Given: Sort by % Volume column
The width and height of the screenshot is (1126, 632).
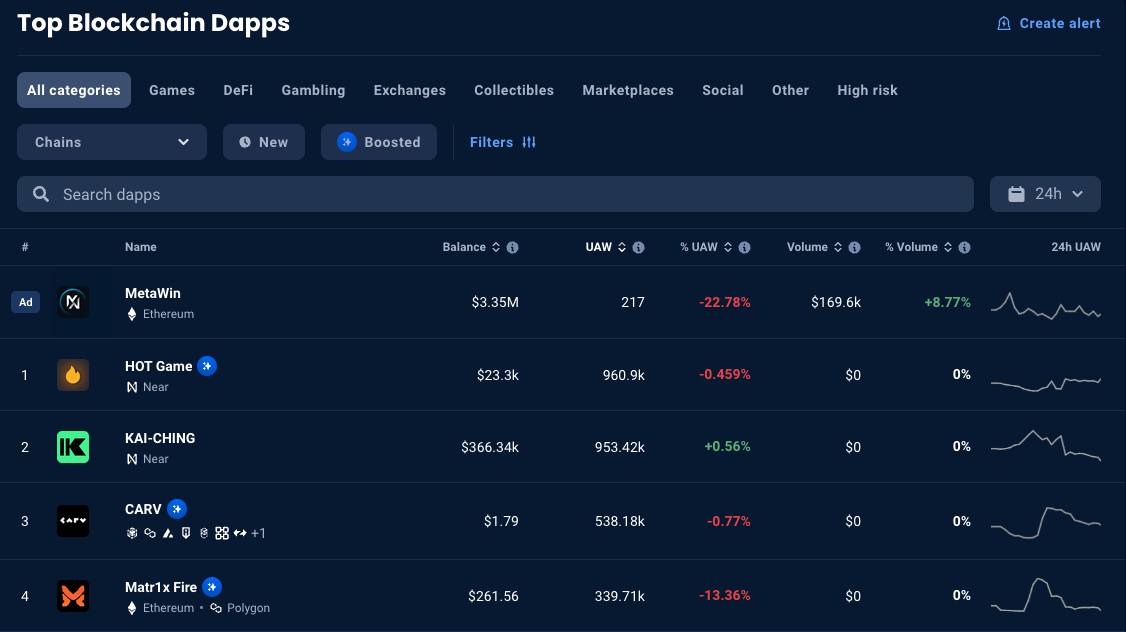Looking at the screenshot, I should pos(918,247).
